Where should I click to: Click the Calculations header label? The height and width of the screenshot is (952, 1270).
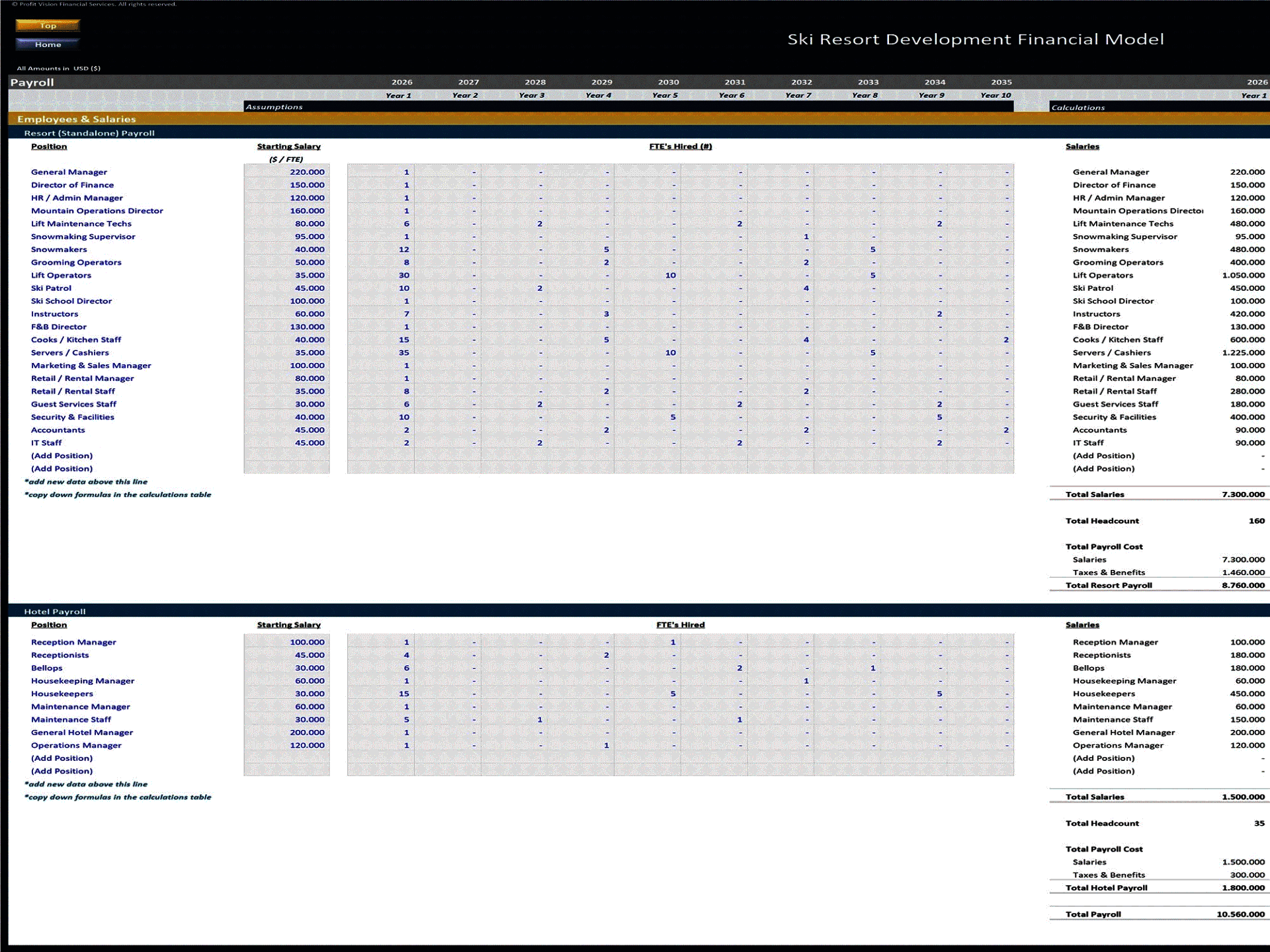1078,107
